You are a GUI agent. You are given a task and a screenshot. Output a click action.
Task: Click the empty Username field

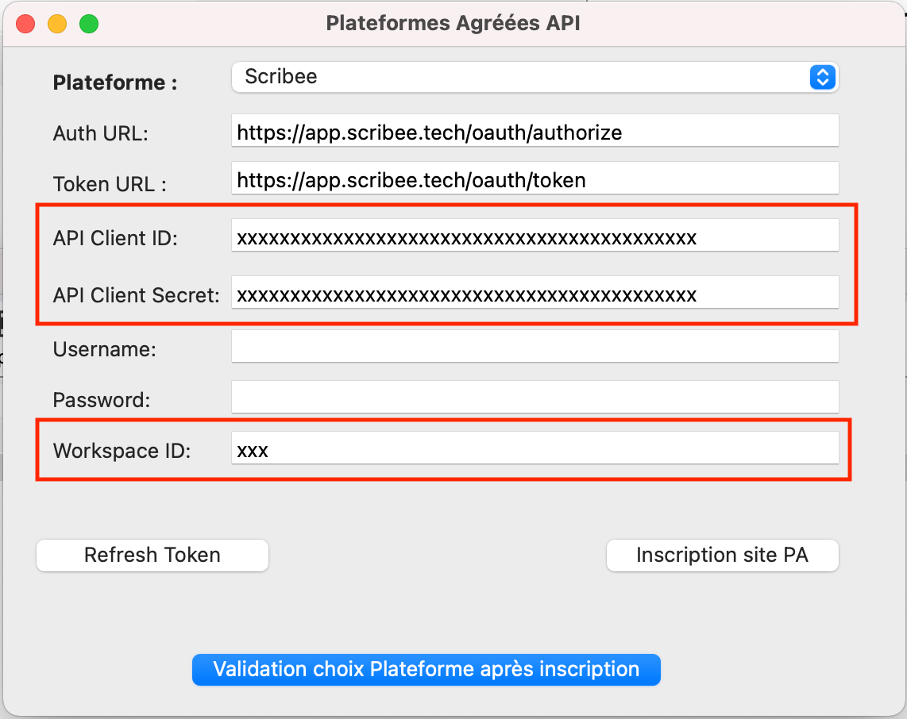tap(535, 346)
